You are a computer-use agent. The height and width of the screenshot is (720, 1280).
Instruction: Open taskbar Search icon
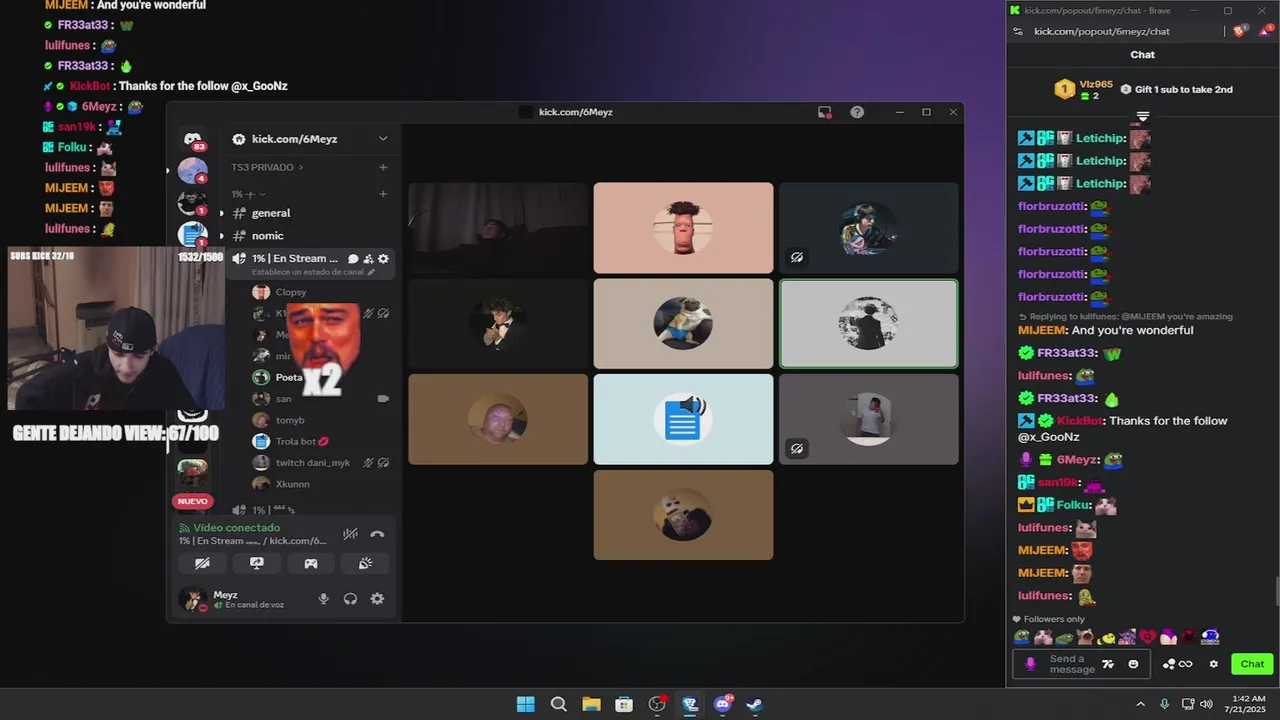[x=558, y=704]
